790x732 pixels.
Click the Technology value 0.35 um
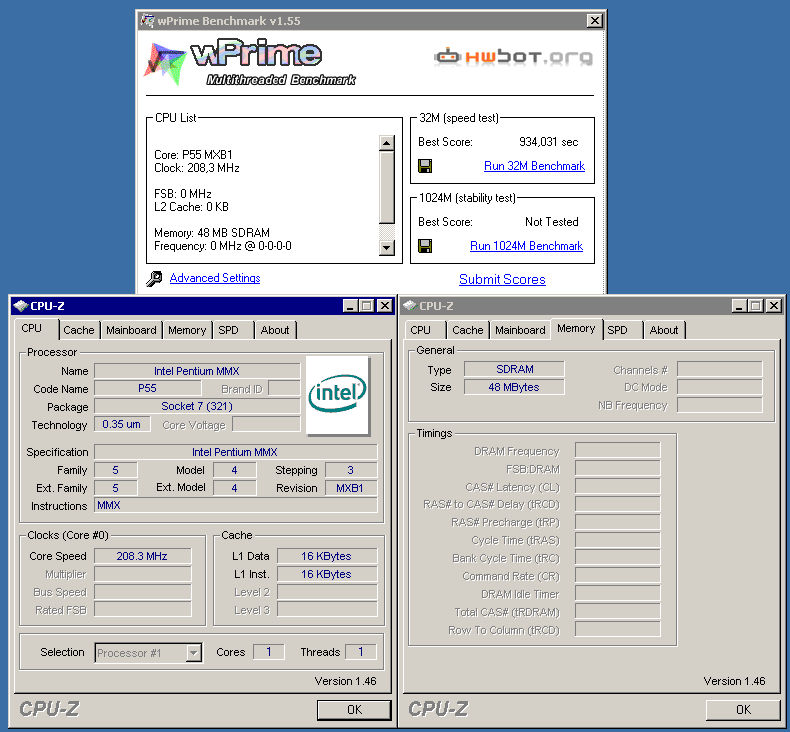(121, 424)
